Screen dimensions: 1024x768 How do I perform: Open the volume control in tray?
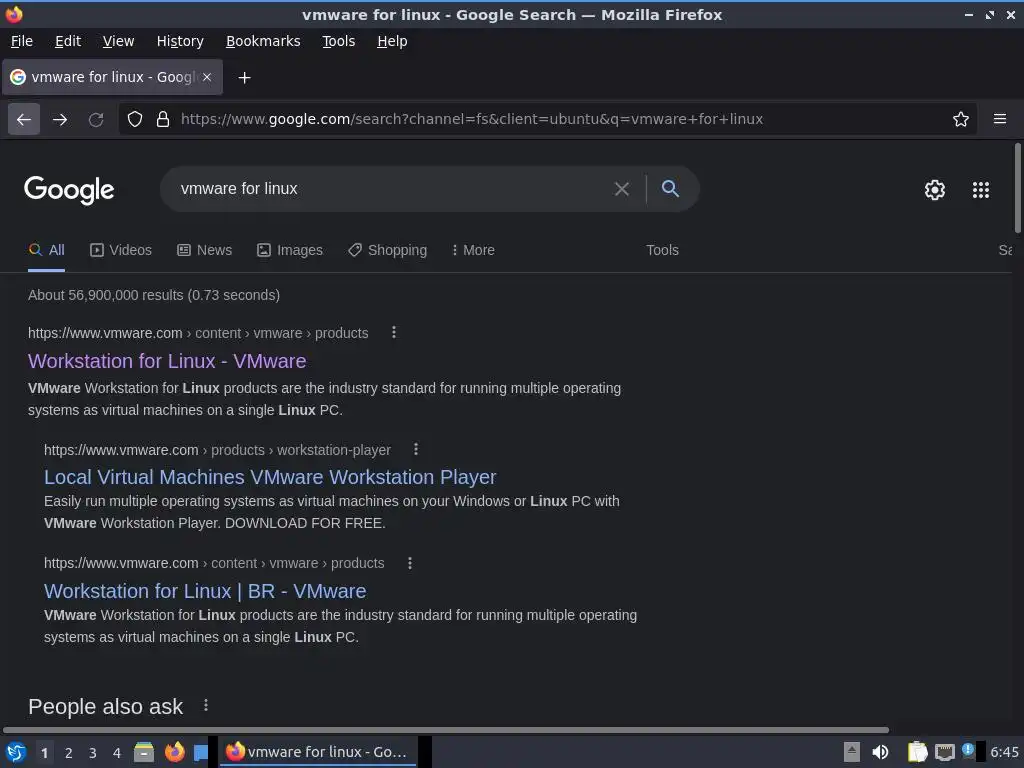[x=880, y=752]
